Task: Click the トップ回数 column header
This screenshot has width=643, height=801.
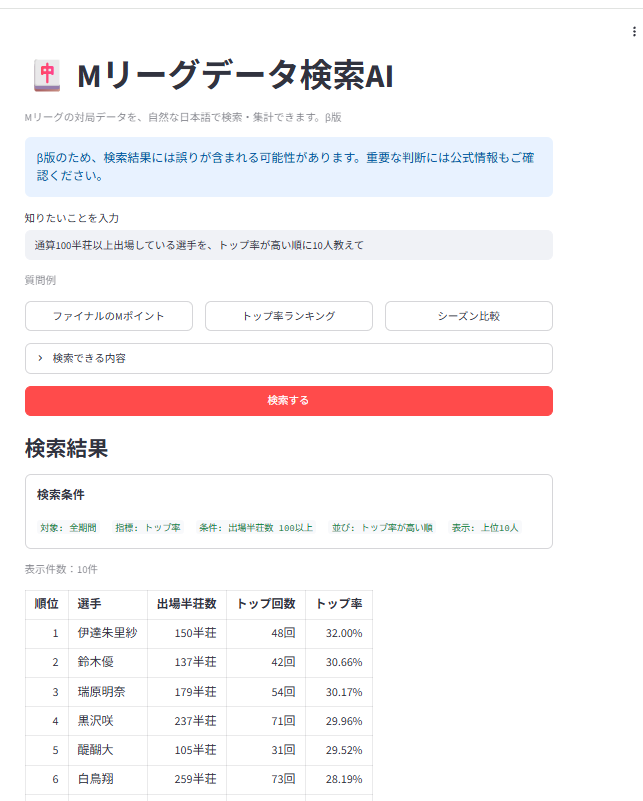Action: [x=266, y=604]
